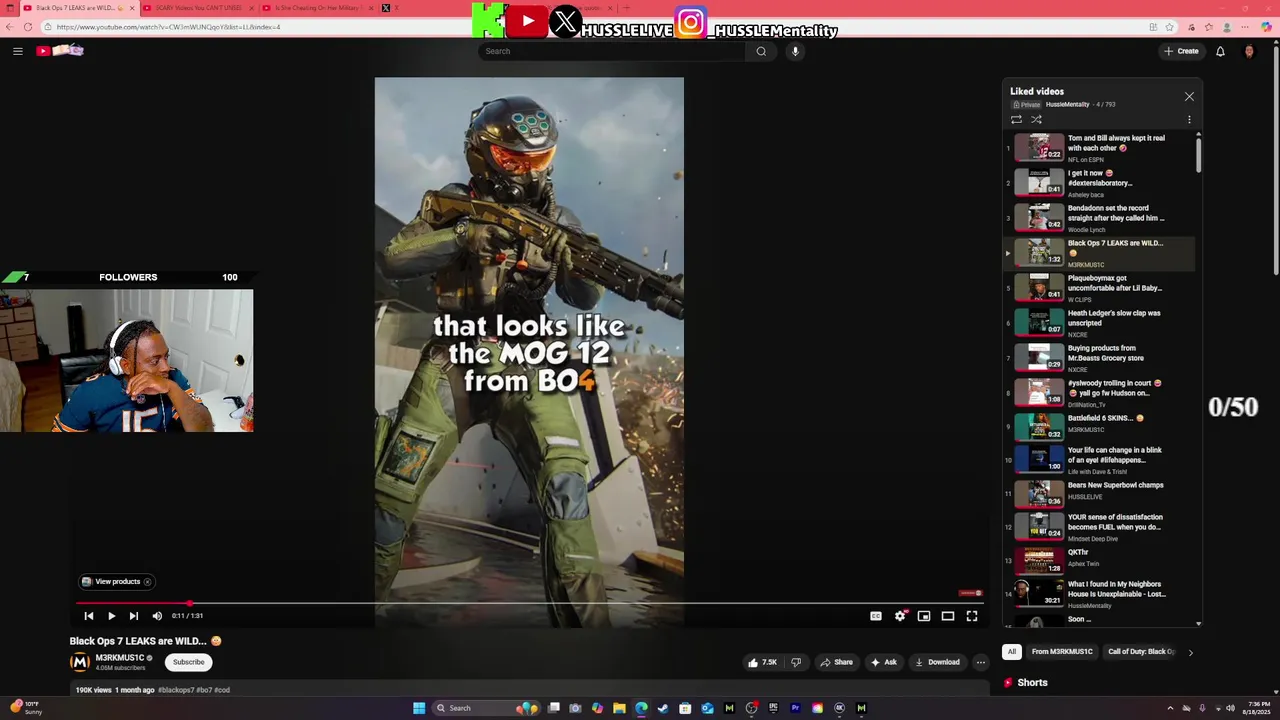Open the Shorts section heading
The width and height of the screenshot is (1280, 720).
click(1032, 683)
